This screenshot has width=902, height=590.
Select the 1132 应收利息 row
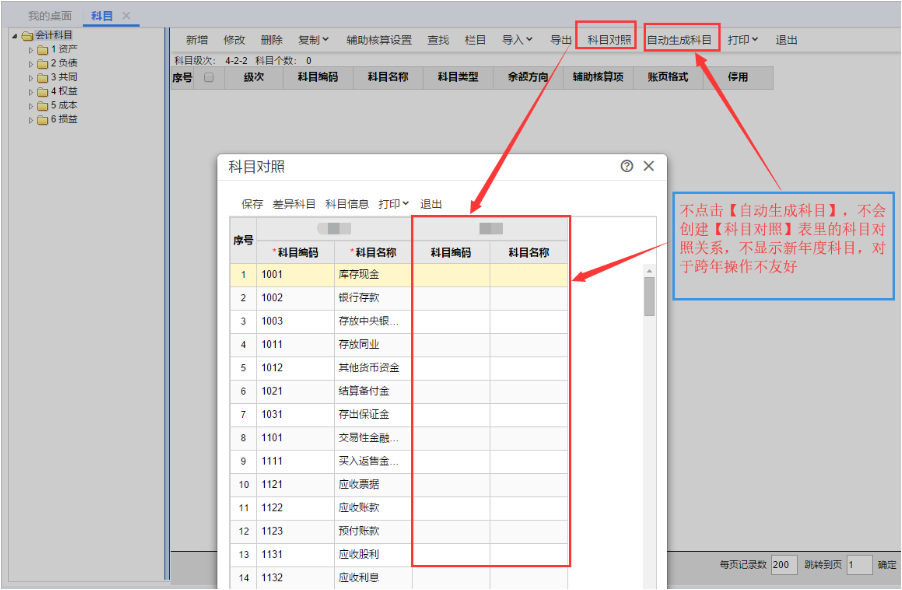click(x=399, y=578)
